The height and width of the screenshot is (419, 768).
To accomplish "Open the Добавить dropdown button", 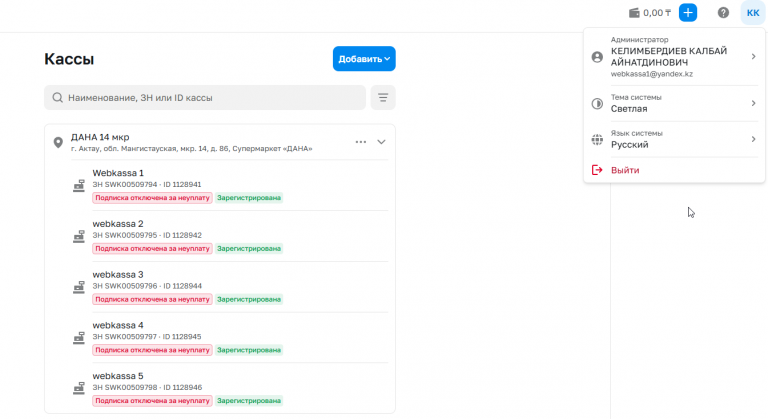I will (364, 59).
